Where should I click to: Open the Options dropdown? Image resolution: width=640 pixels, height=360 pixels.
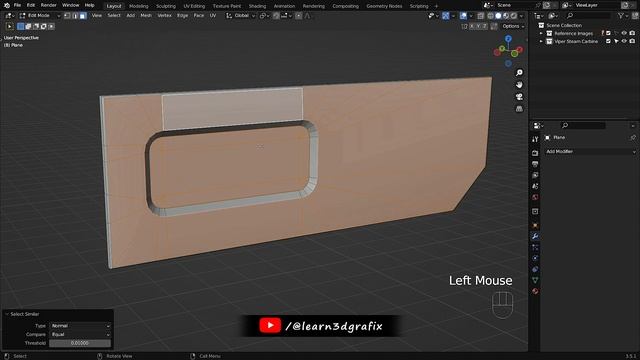(513, 26)
